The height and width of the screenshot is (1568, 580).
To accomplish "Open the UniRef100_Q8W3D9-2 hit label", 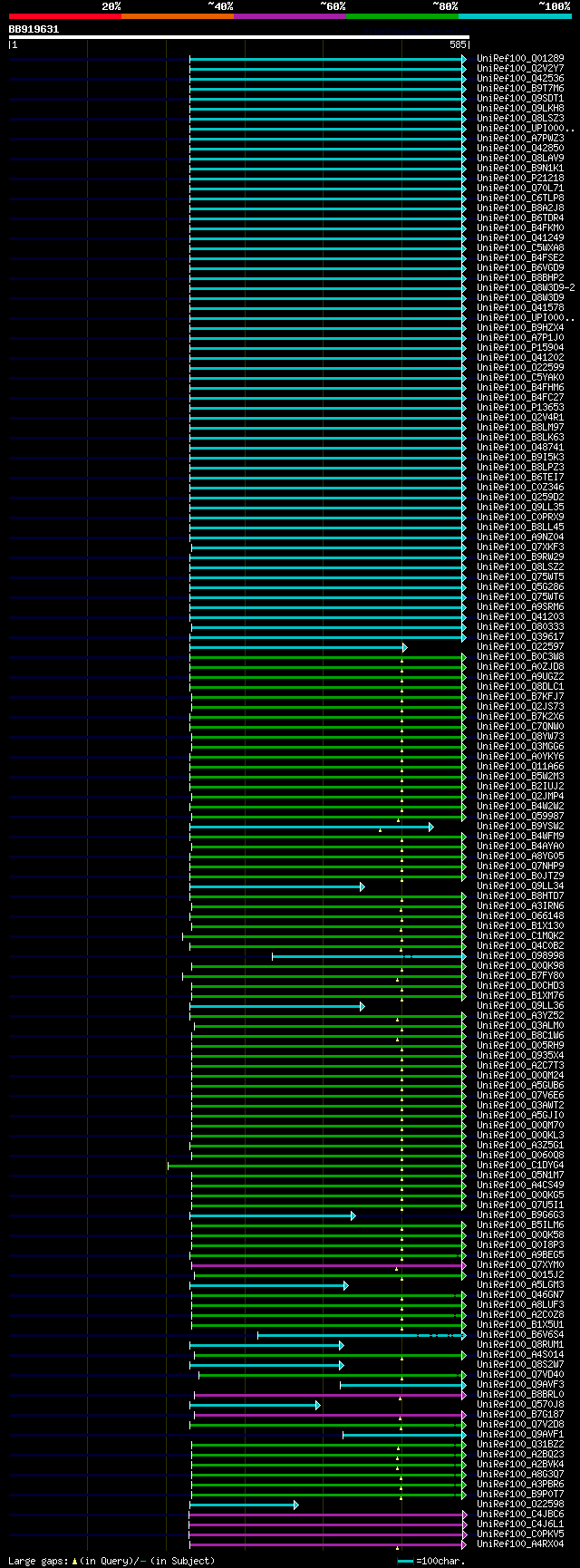I will point(526,288).
